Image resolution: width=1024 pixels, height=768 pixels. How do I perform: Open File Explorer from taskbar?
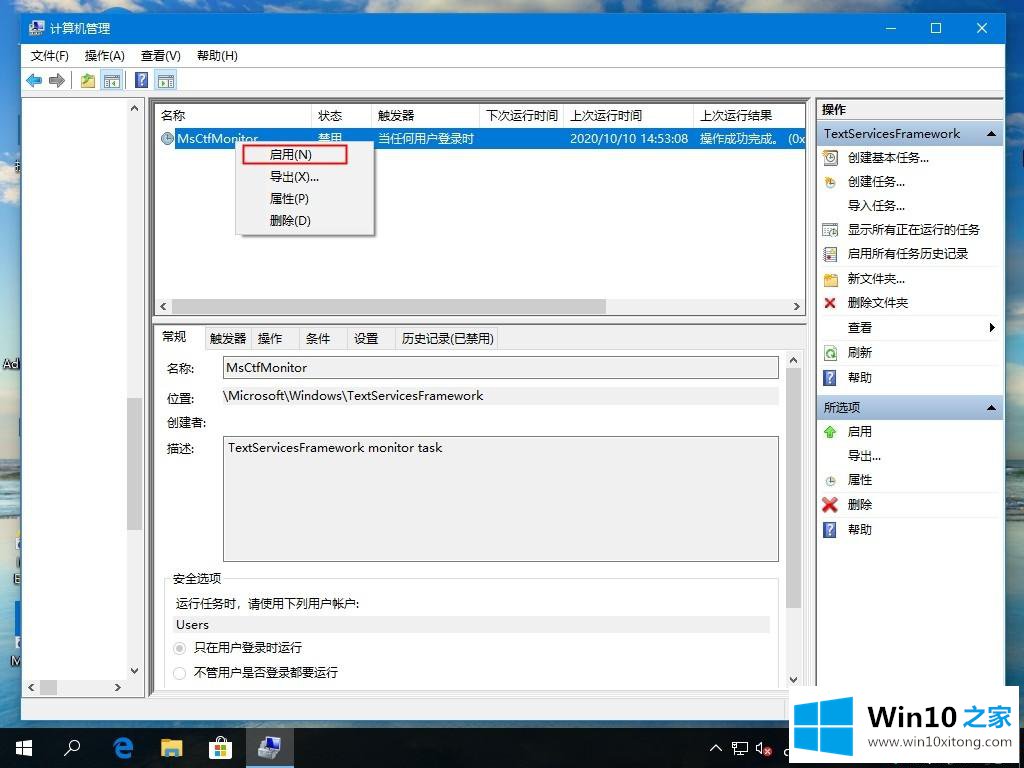coord(172,748)
